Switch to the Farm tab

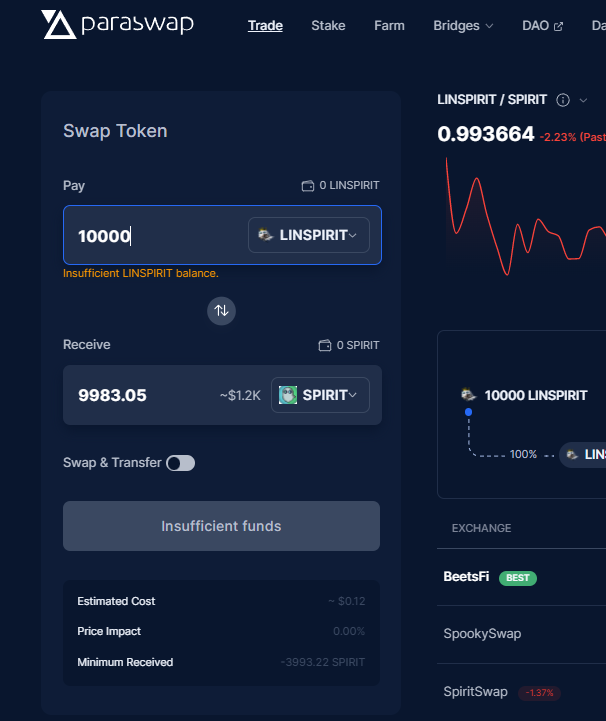389,26
